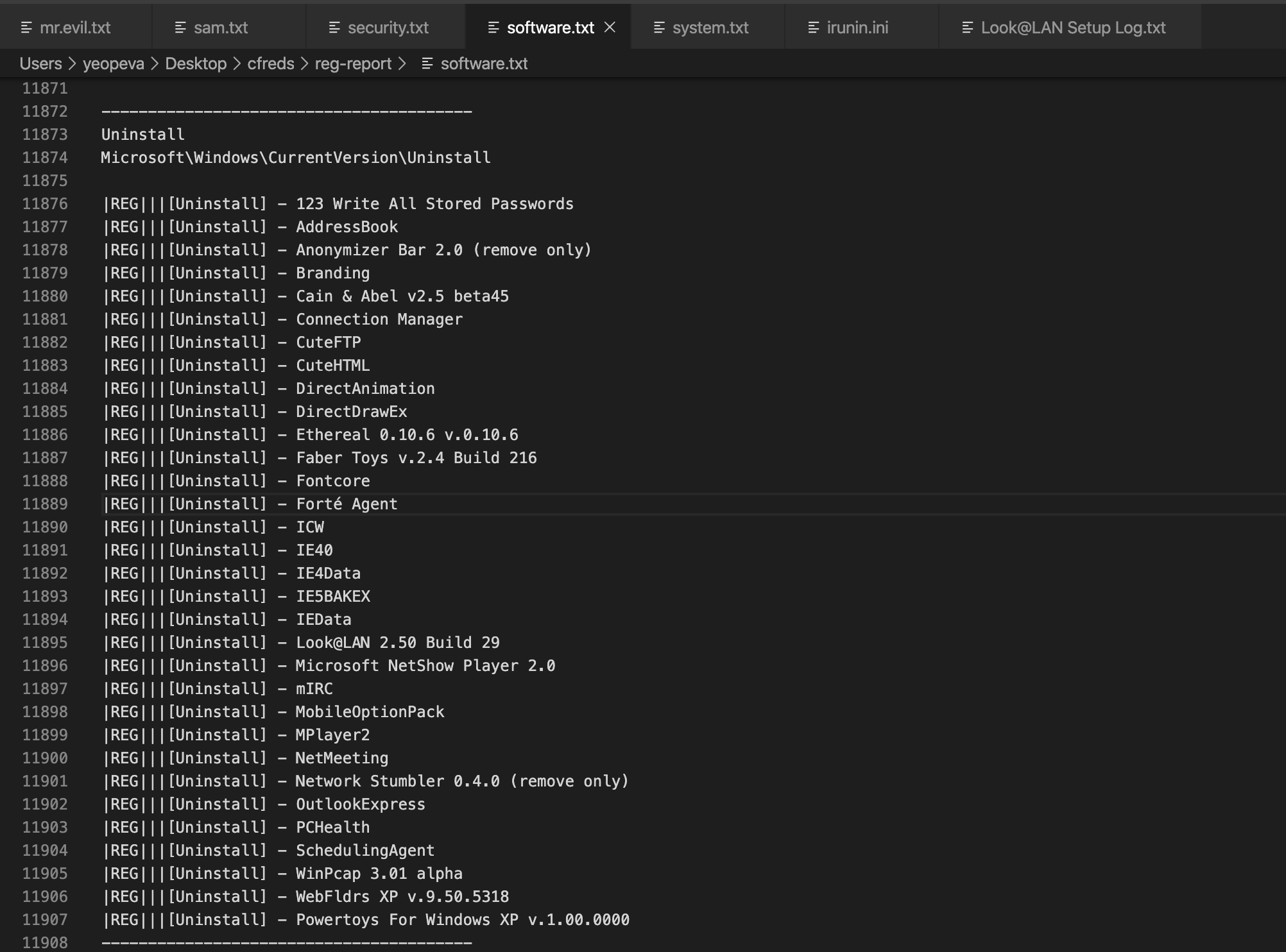Click the file icon on system.txt tab
The height and width of the screenshot is (952, 1286).
click(659, 28)
